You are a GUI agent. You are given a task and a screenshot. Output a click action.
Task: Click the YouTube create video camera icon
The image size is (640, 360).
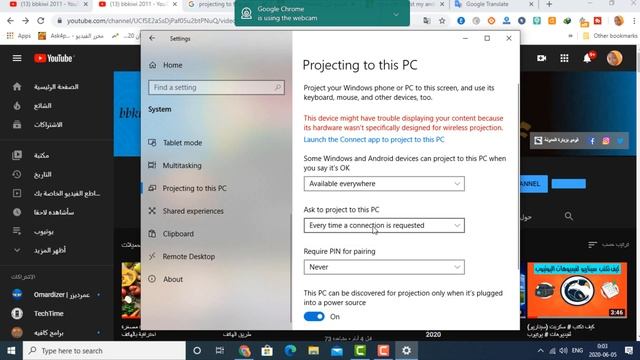[x=542, y=58]
